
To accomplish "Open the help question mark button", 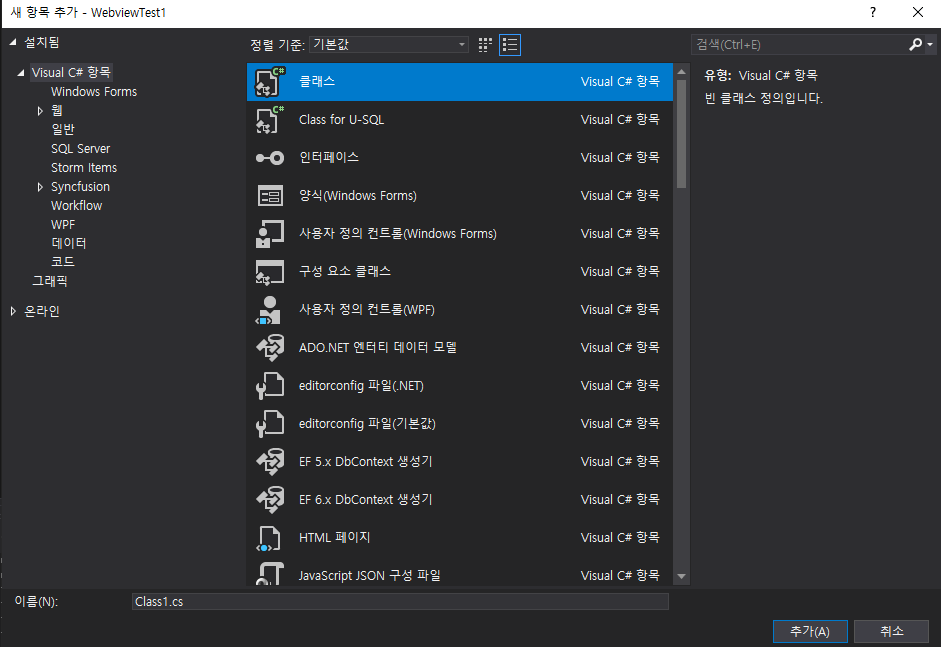I will point(873,13).
